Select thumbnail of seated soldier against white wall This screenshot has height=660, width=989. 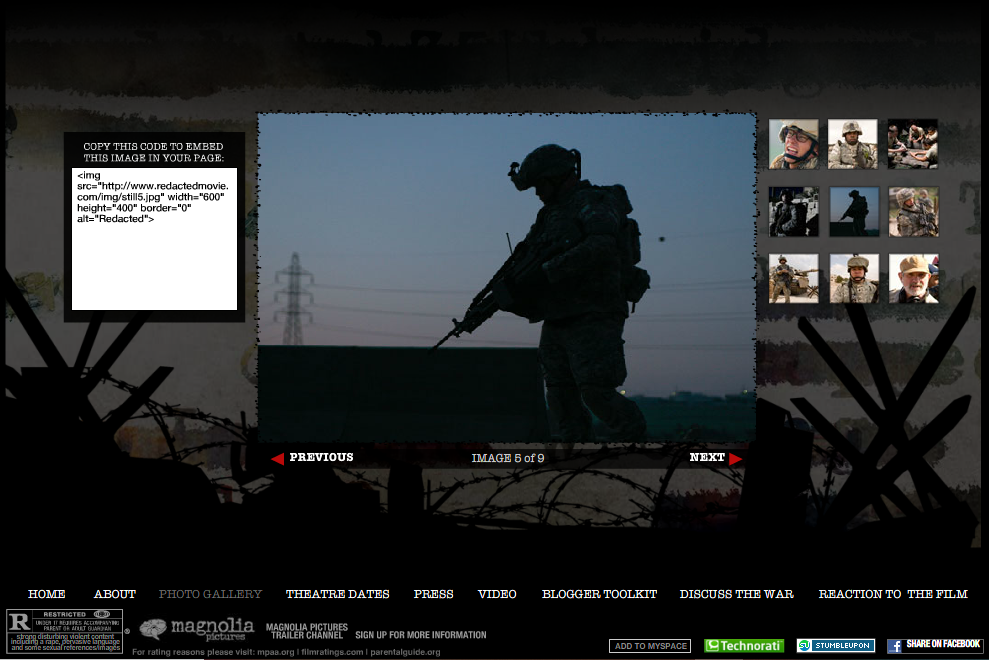tap(853, 144)
